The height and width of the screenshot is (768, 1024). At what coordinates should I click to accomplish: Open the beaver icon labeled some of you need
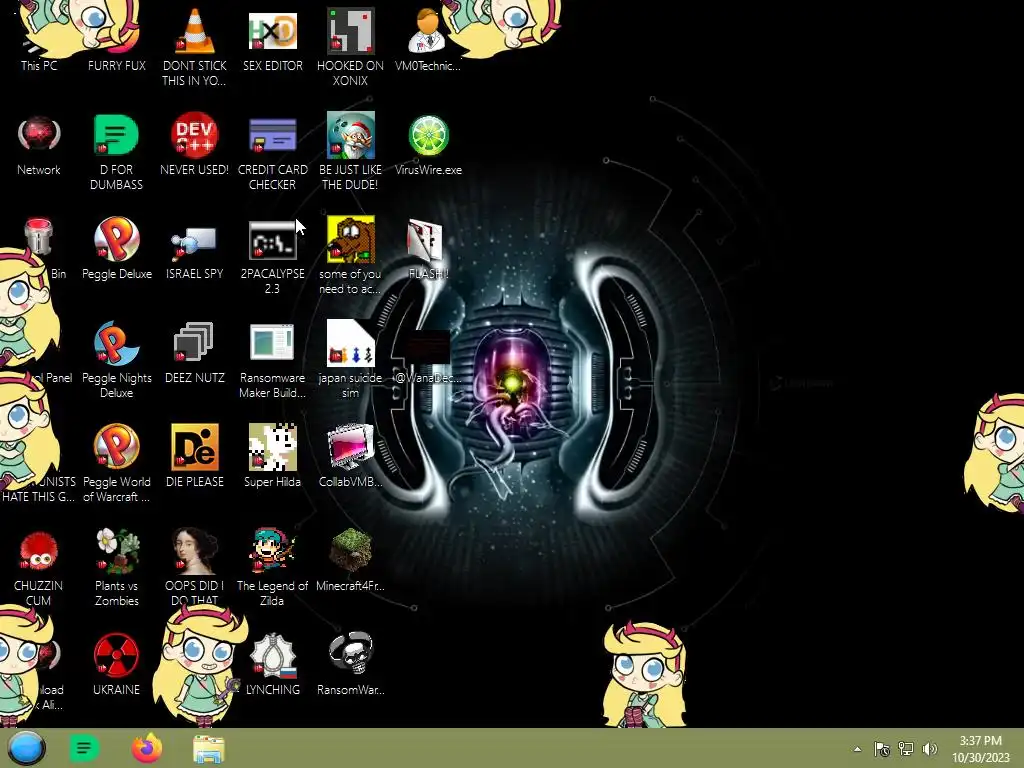point(351,256)
